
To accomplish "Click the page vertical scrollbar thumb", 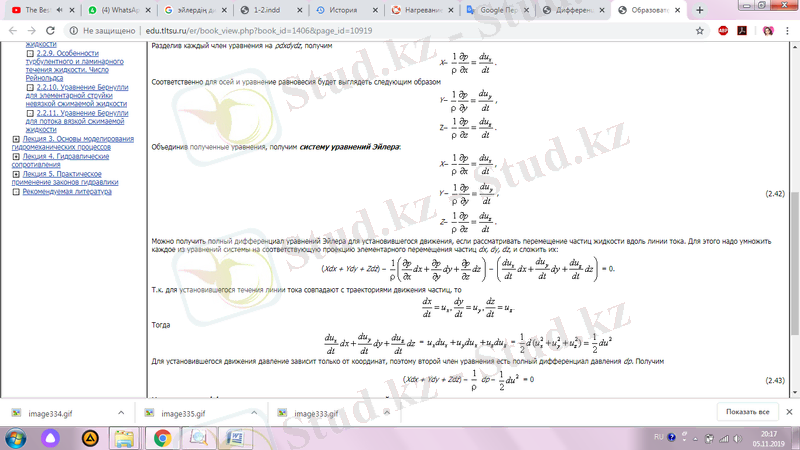I will pos(795,265).
